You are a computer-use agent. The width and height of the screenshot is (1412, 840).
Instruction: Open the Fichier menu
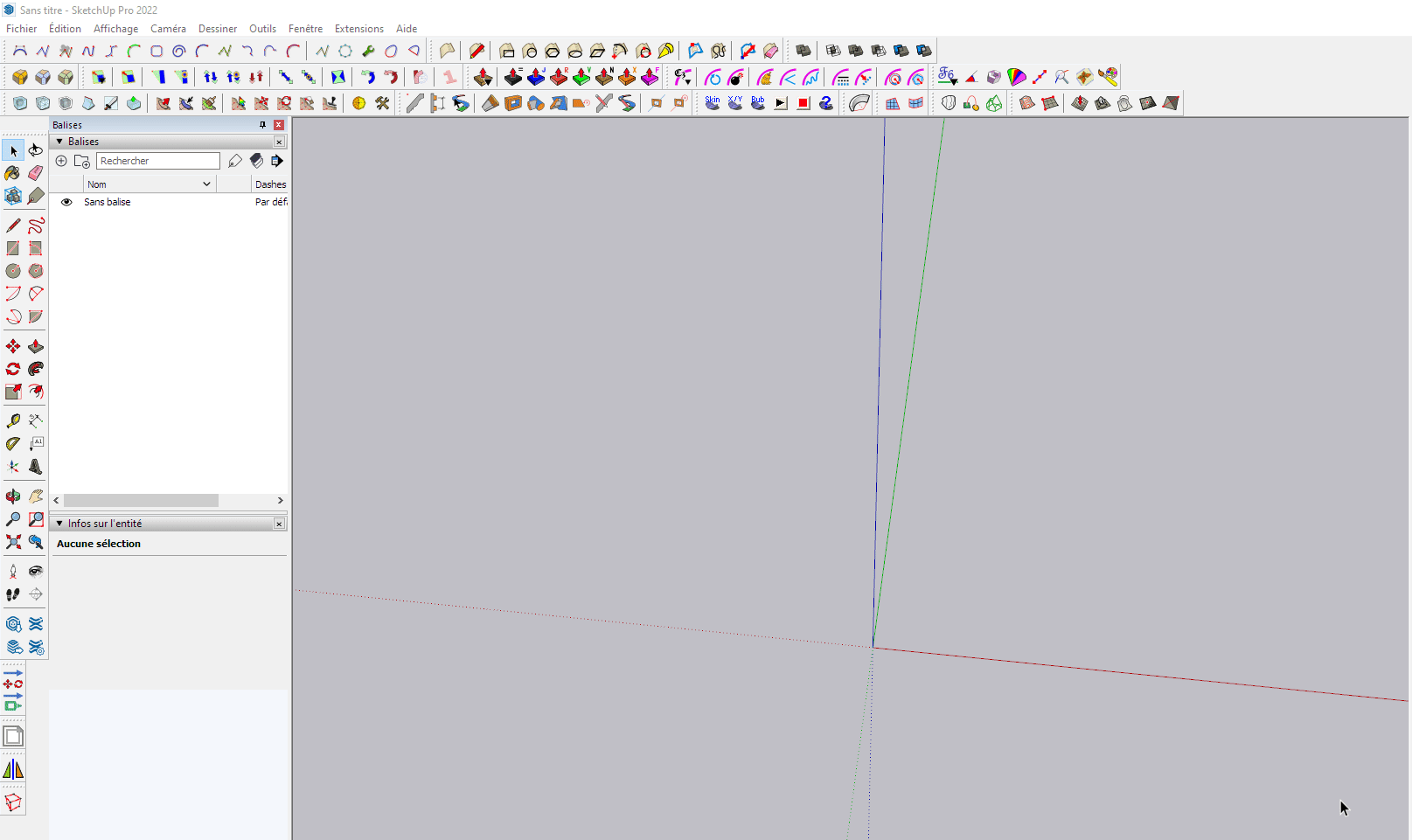click(22, 29)
